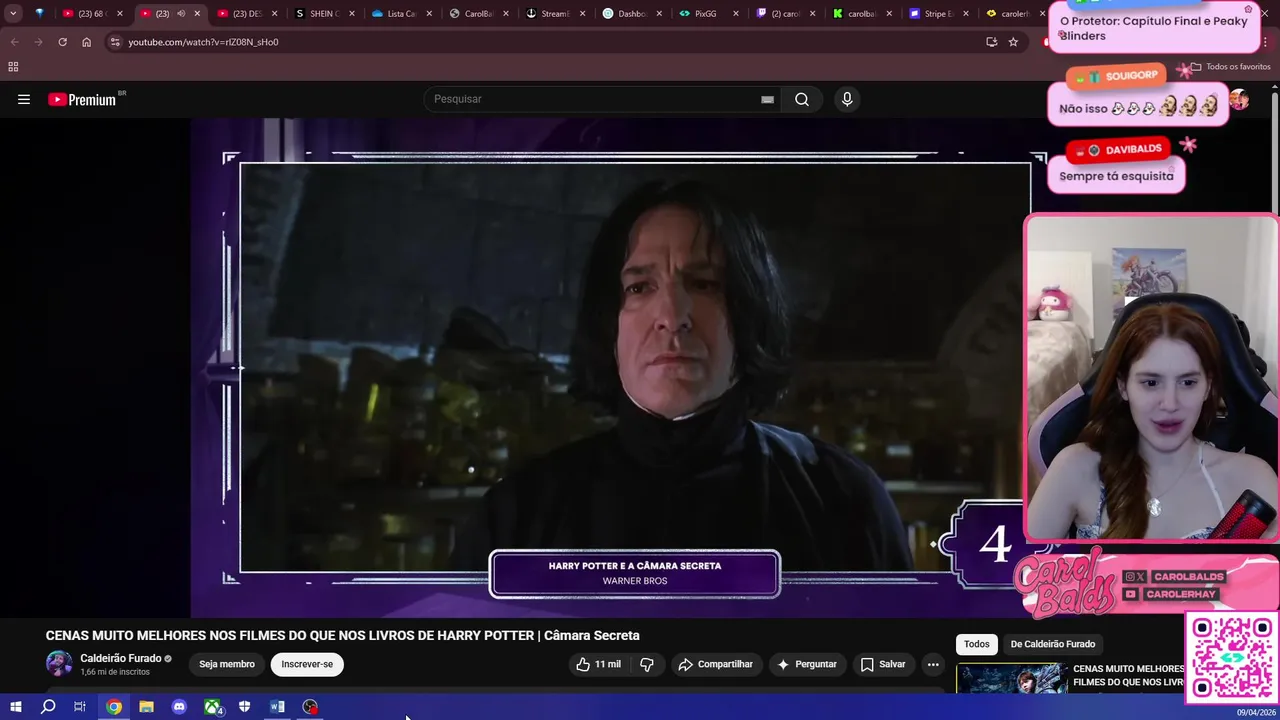Open the Caldeirão Furado channel avatar
This screenshot has height=720, width=1280.
pos(59,664)
